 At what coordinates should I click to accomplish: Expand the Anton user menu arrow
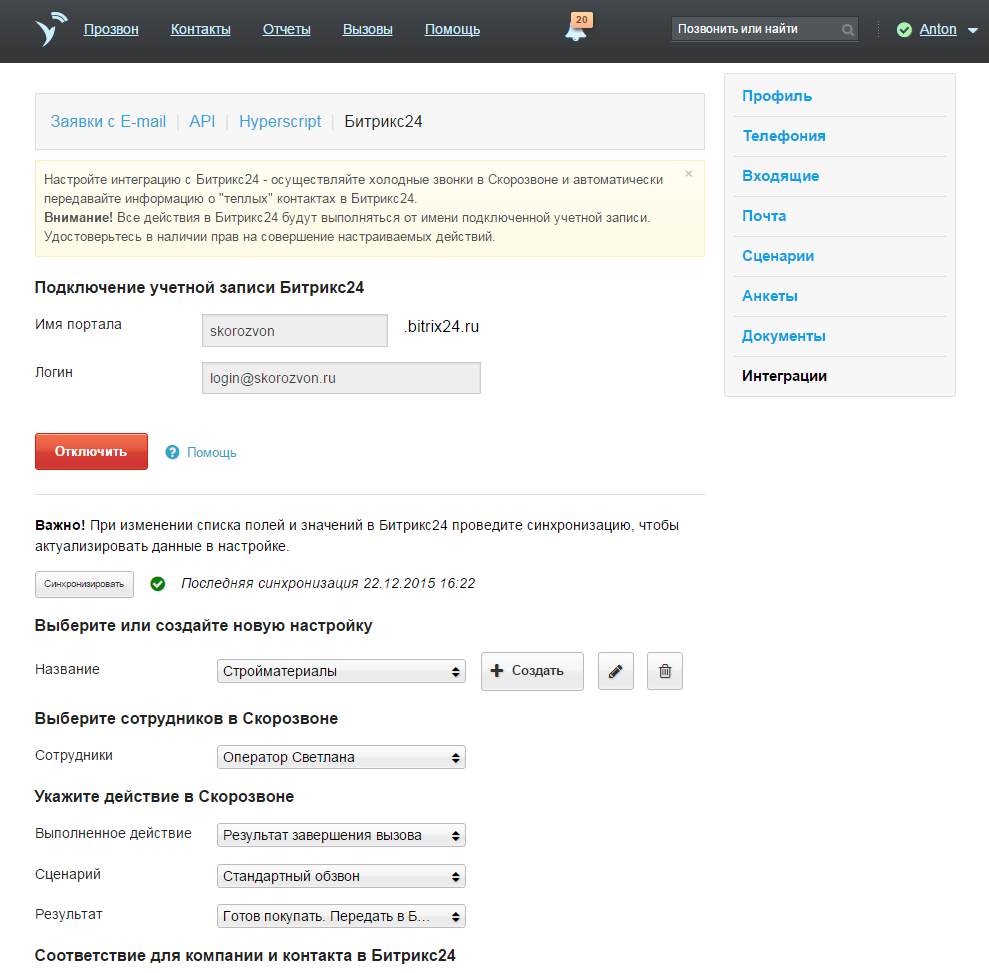tap(973, 30)
